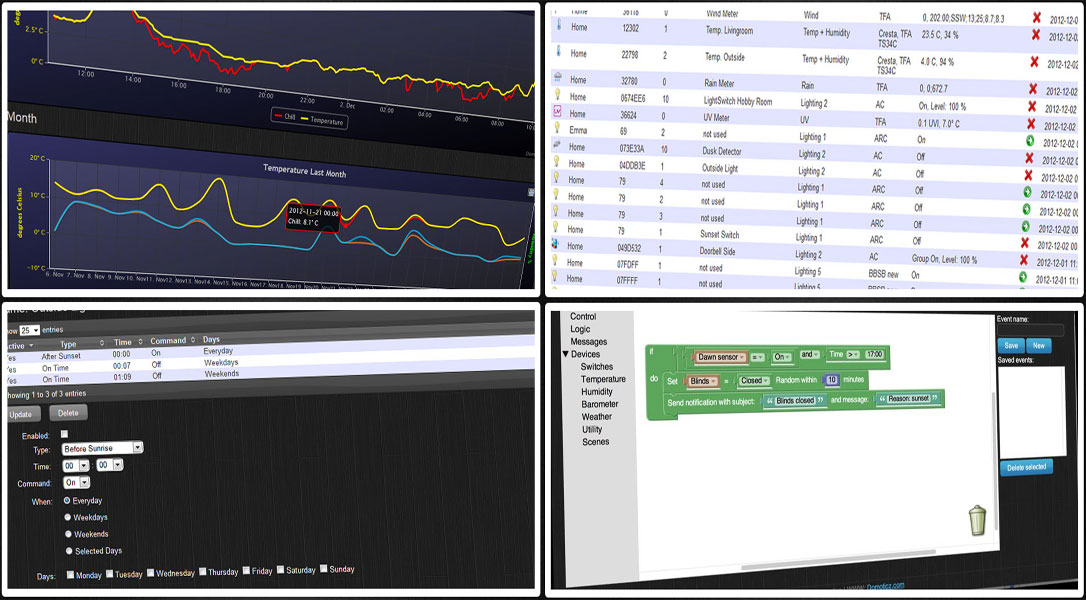Click the green arrow in Emma's row

pos(1031,141)
